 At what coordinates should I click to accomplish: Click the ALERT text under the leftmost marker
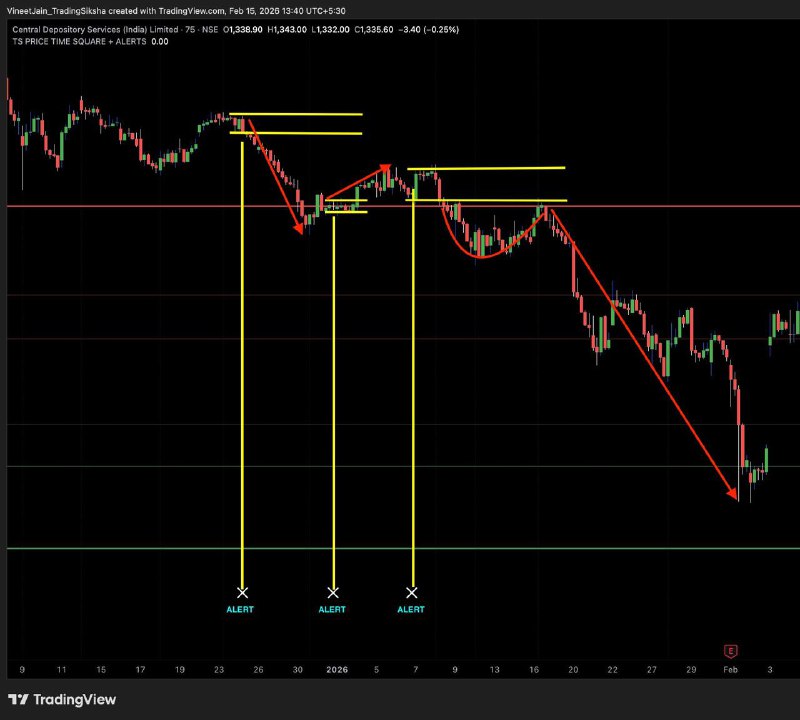240,609
